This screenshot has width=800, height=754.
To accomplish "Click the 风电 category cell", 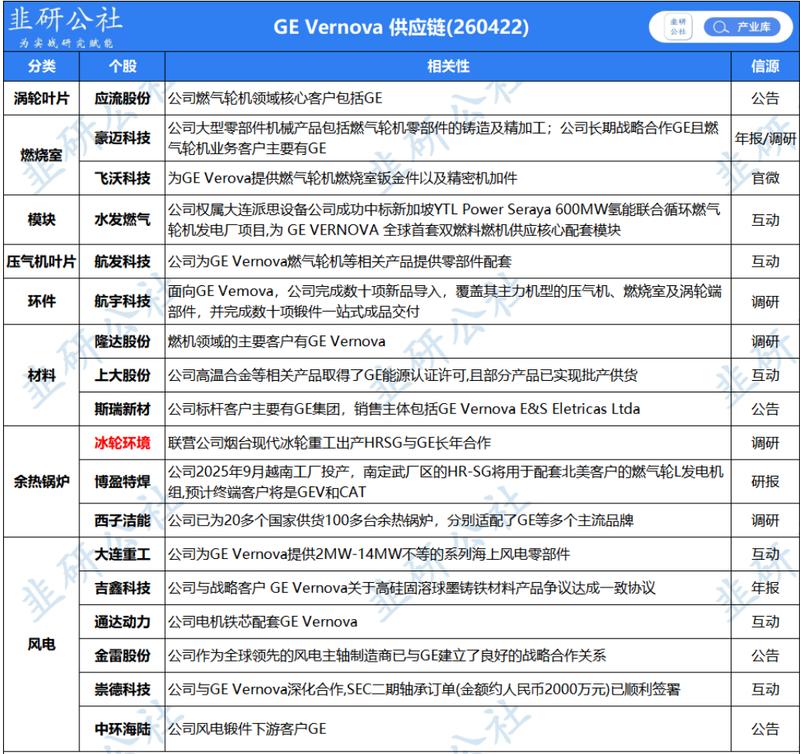I will [41, 644].
